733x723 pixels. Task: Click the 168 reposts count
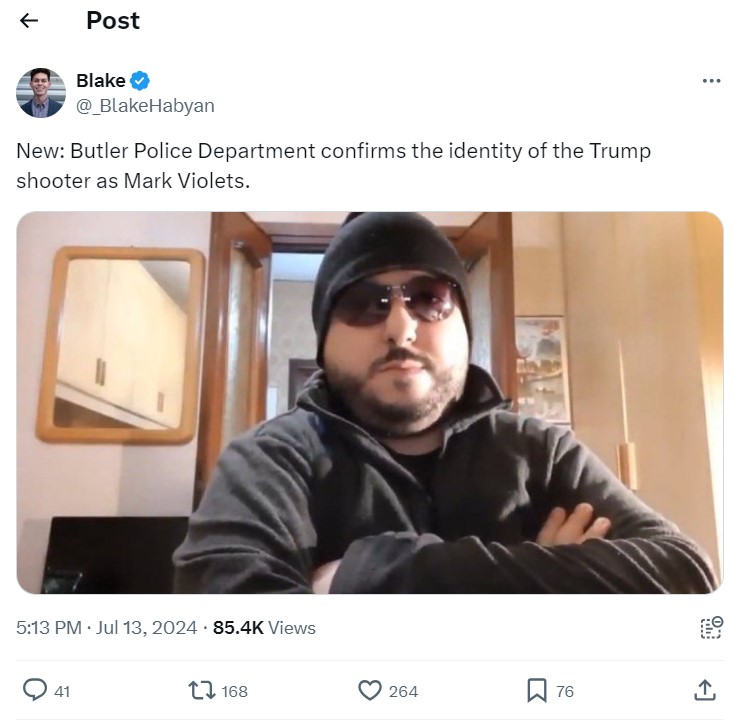(234, 691)
